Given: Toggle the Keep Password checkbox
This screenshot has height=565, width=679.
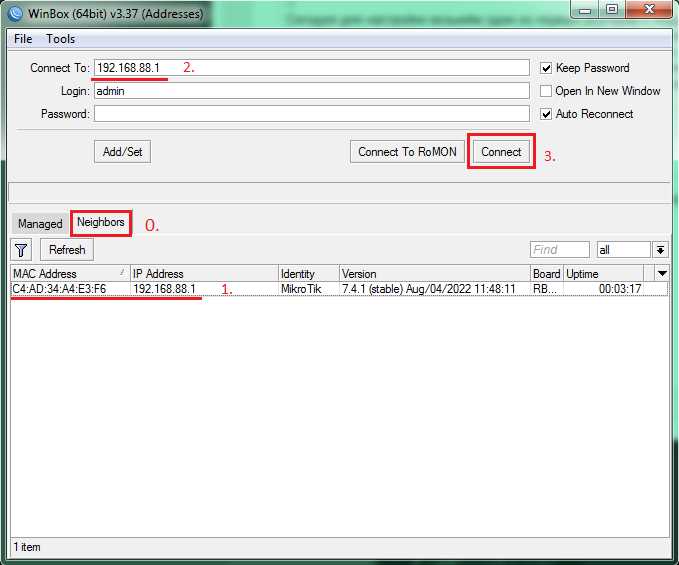Looking at the screenshot, I should [x=546, y=68].
